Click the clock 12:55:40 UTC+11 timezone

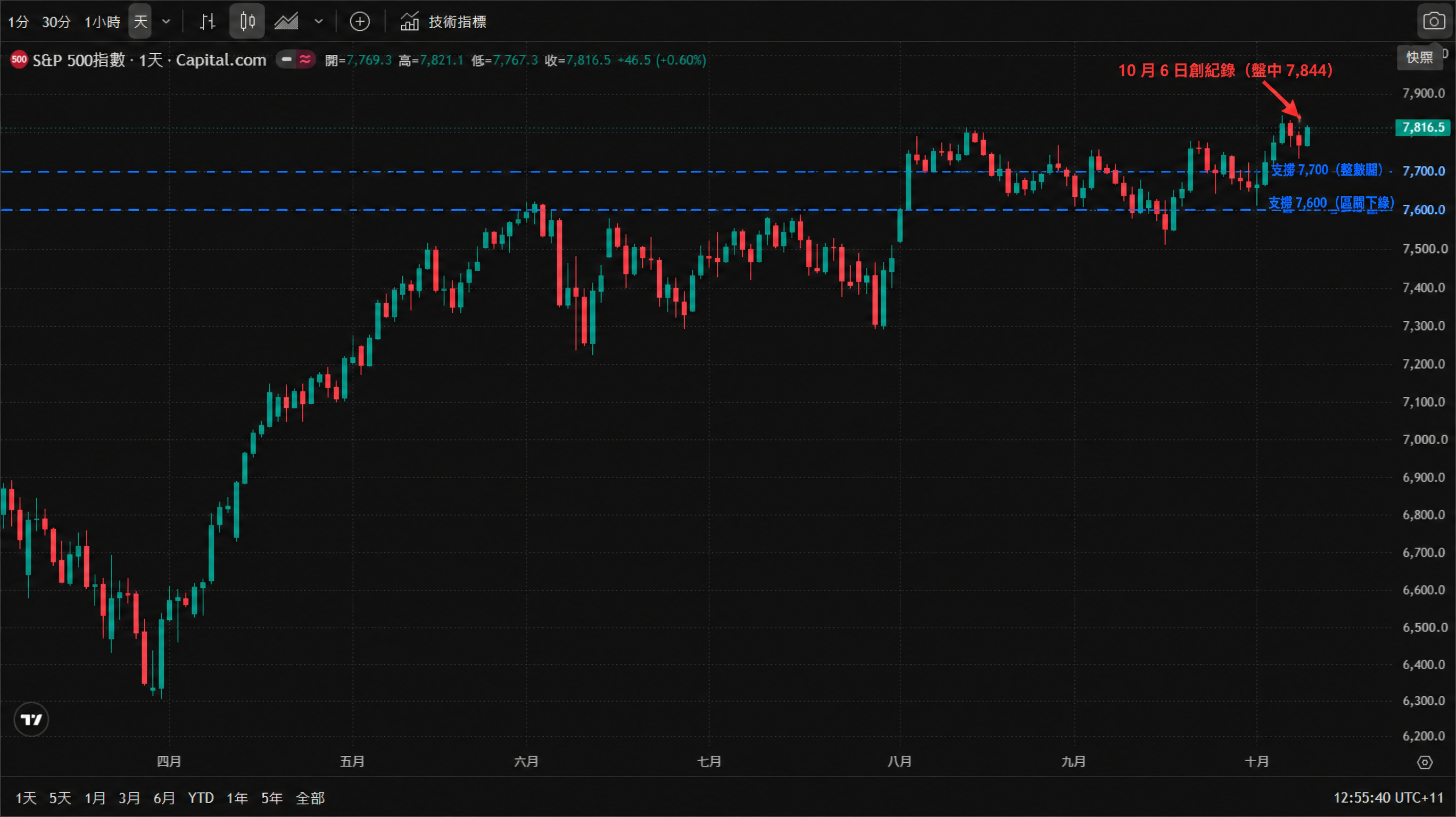point(1389,798)
